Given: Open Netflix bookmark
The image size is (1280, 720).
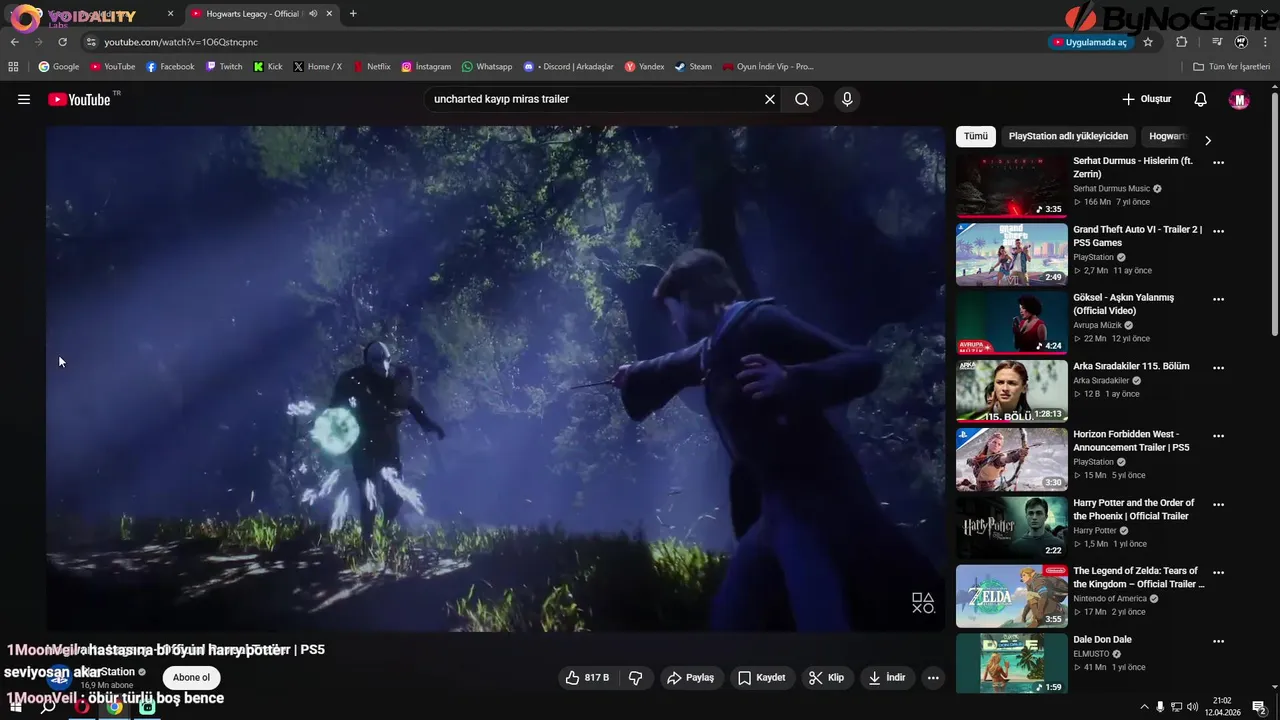Looking at the screenshot, I should [371, 67].
